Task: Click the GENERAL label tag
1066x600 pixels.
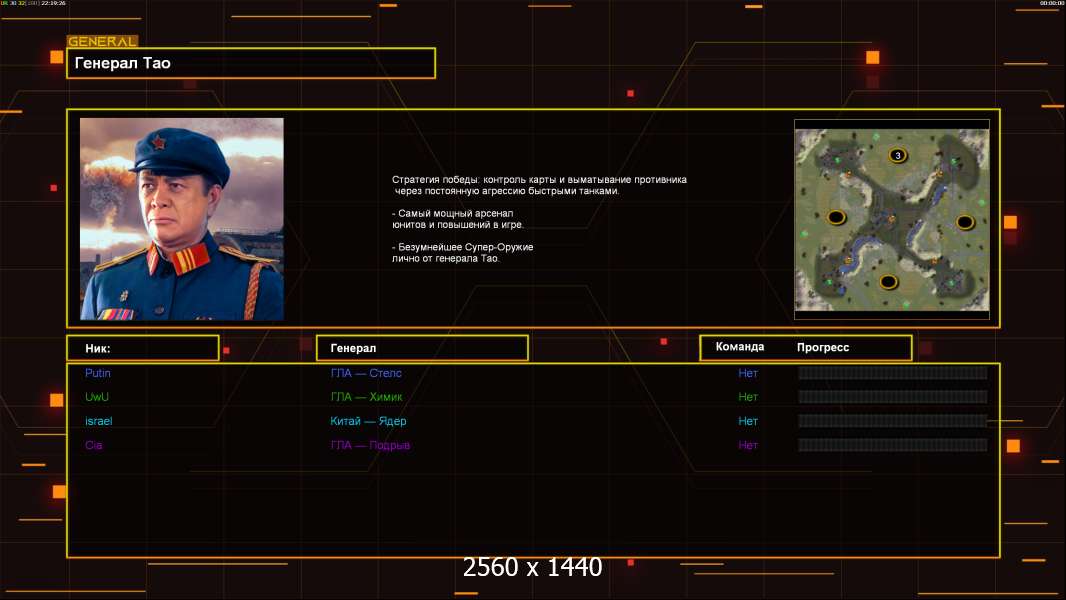Action: (x=103, y=41)
